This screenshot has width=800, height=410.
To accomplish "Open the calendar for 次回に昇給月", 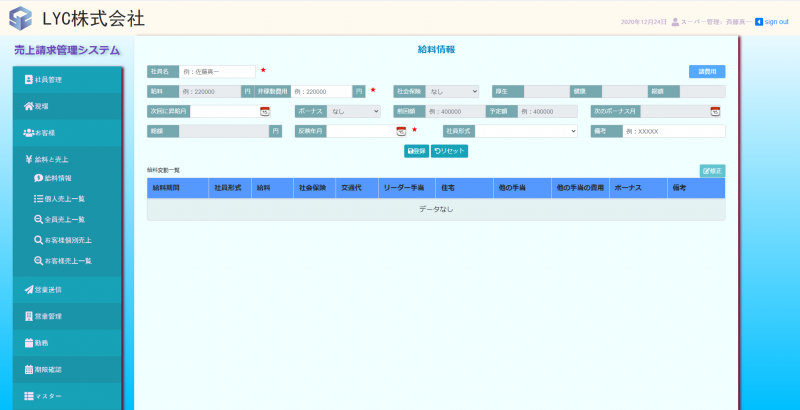I will [265, 111].
